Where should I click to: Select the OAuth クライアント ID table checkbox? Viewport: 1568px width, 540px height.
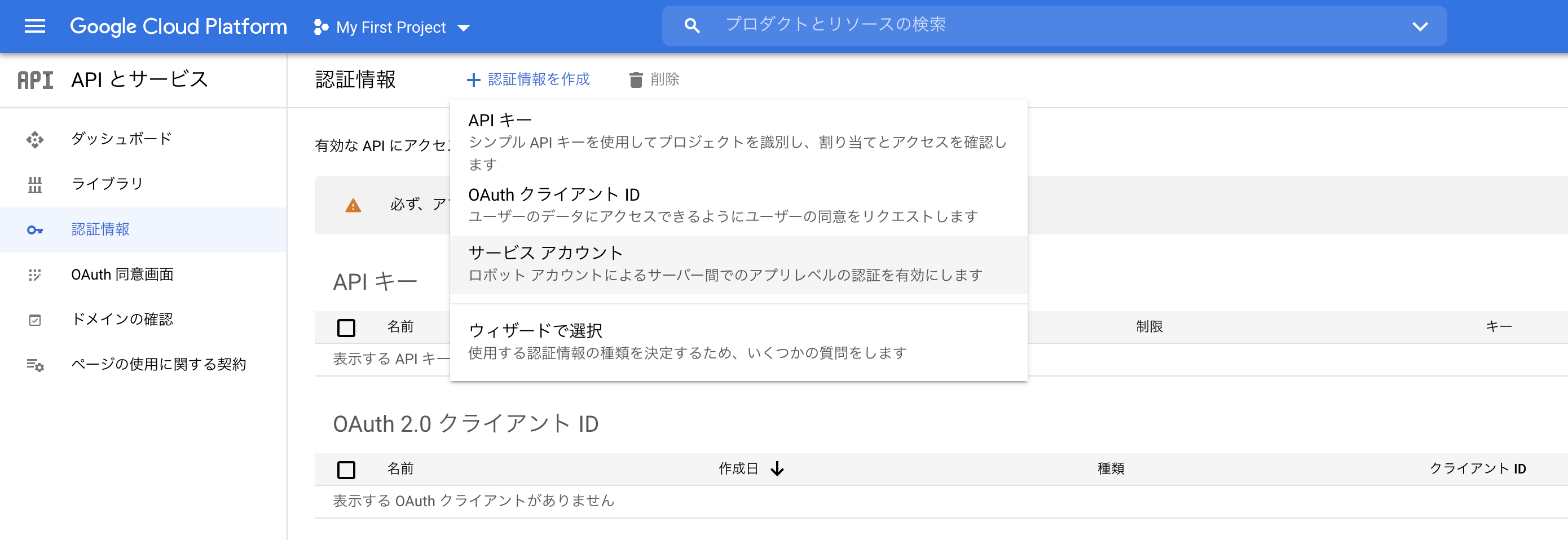[346, 470]
